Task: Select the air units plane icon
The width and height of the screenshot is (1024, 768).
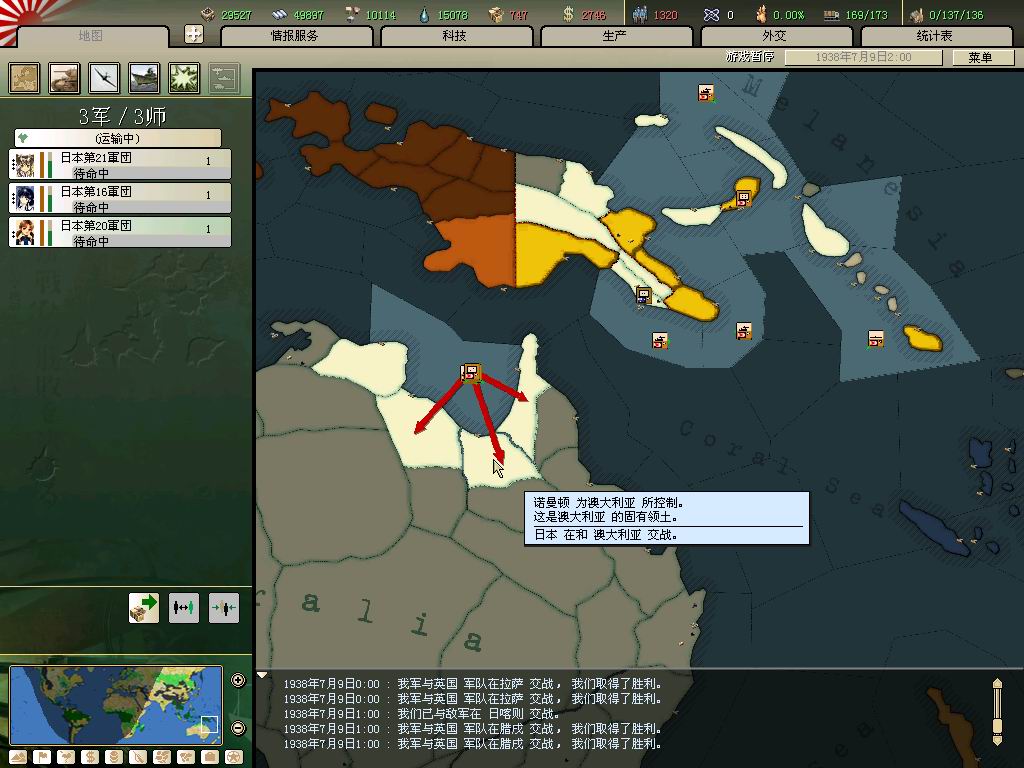Action: click(104, 78)
